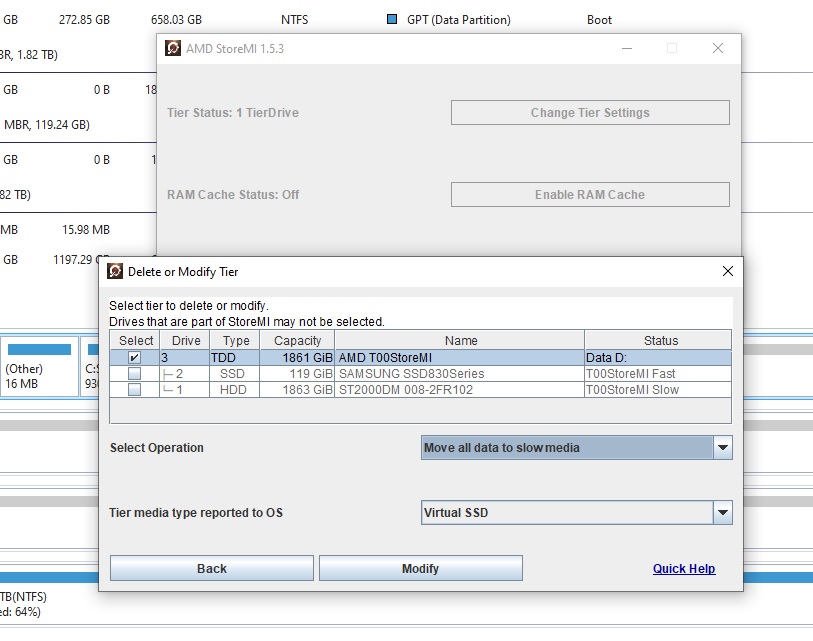Click the 'HDD' type cell

pyautogui.click(x=234, y=389)
